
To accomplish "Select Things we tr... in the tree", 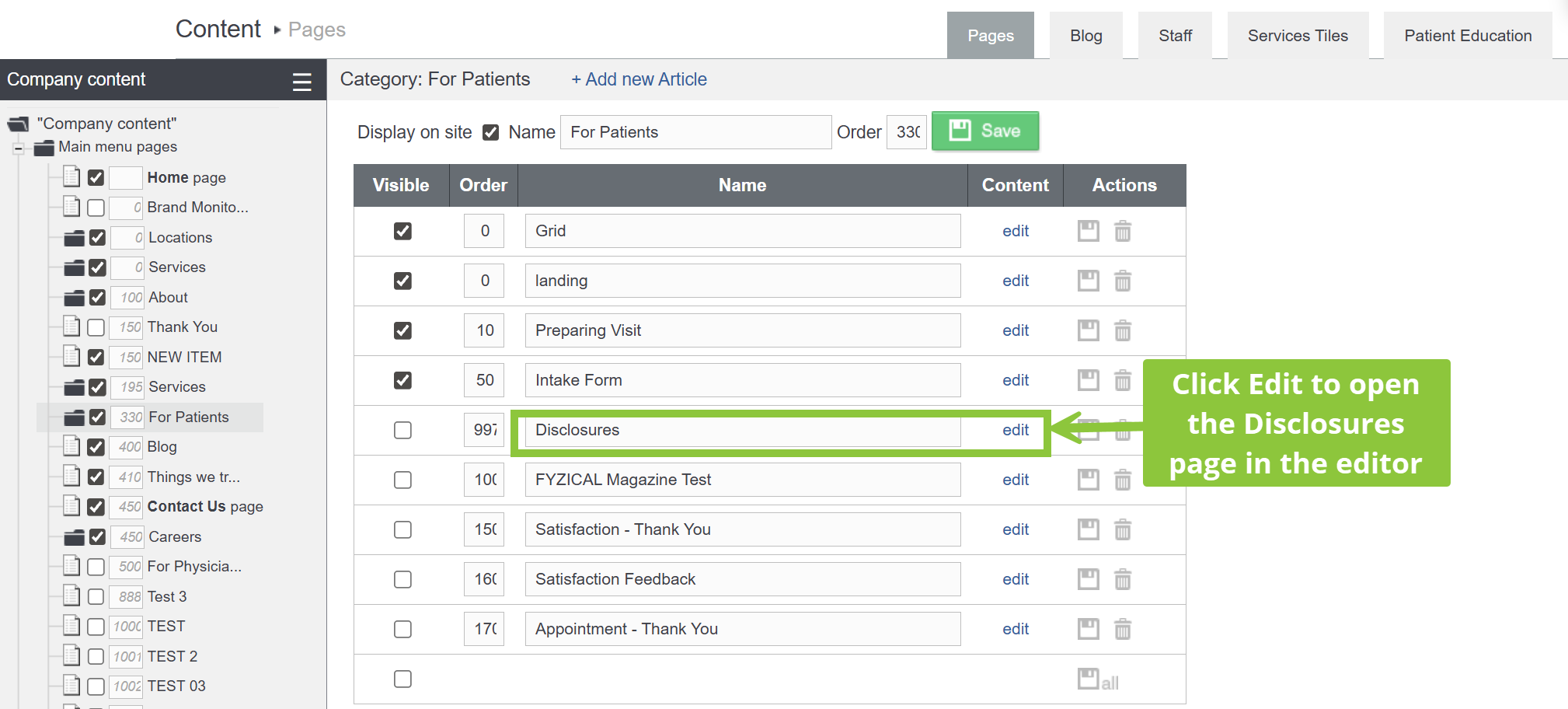I will coord(193,477).
